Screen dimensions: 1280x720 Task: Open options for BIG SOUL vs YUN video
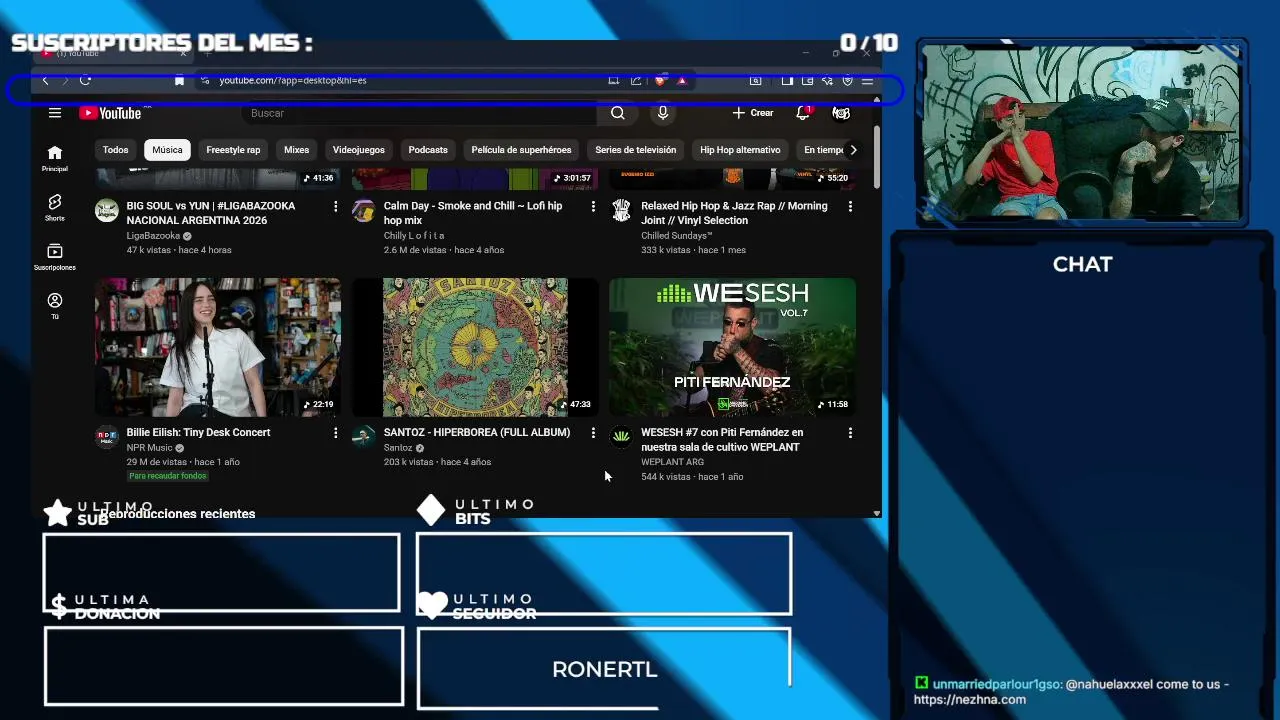[x=335, y=206]
